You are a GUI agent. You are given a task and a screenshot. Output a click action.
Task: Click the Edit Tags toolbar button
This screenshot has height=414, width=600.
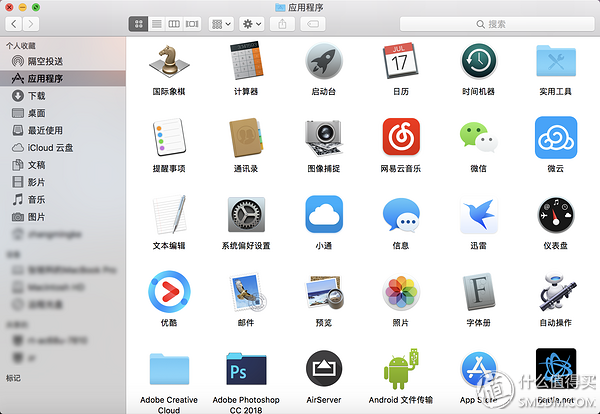313,24
